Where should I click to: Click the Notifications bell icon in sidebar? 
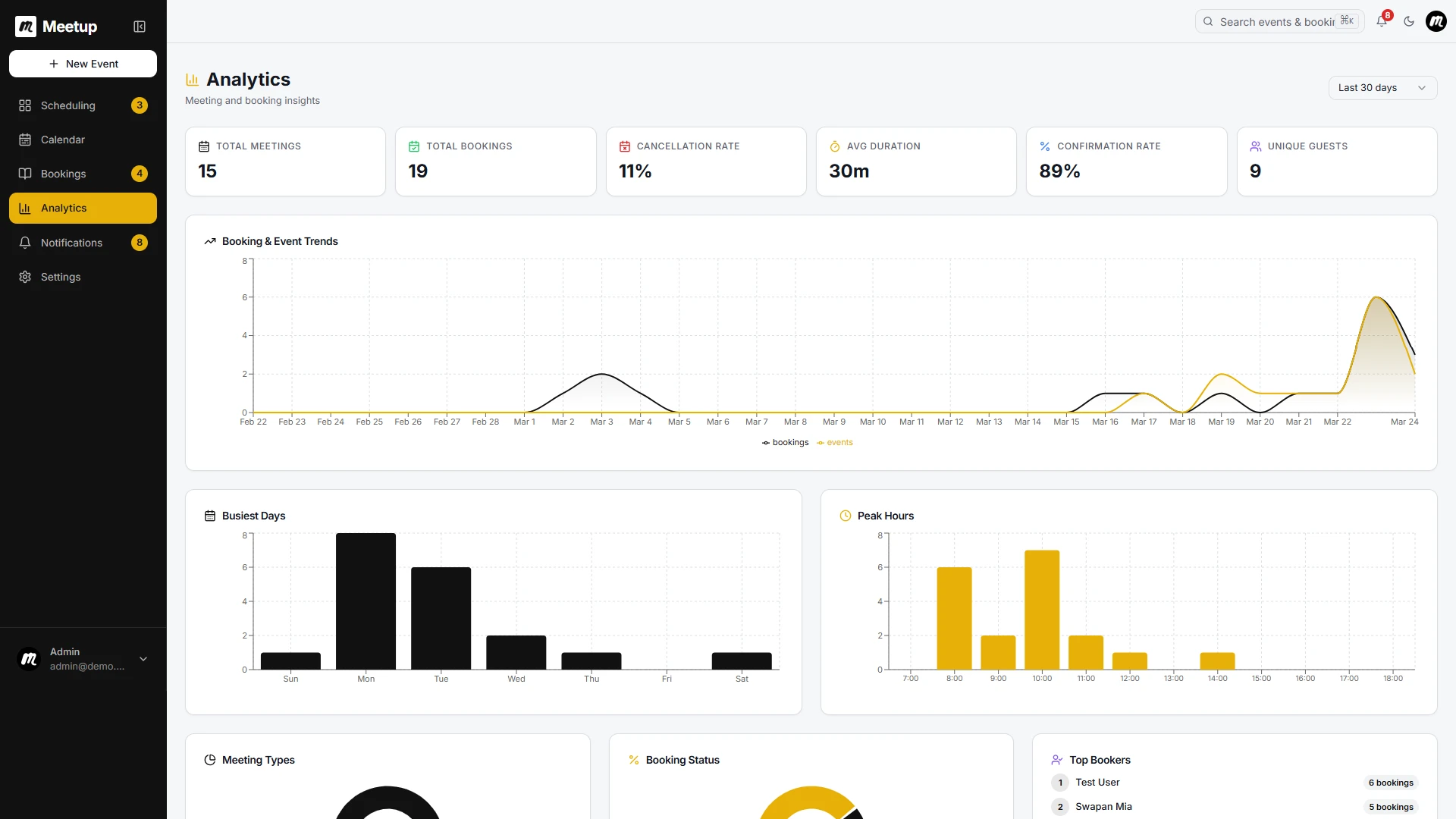(x=25, y=243)
